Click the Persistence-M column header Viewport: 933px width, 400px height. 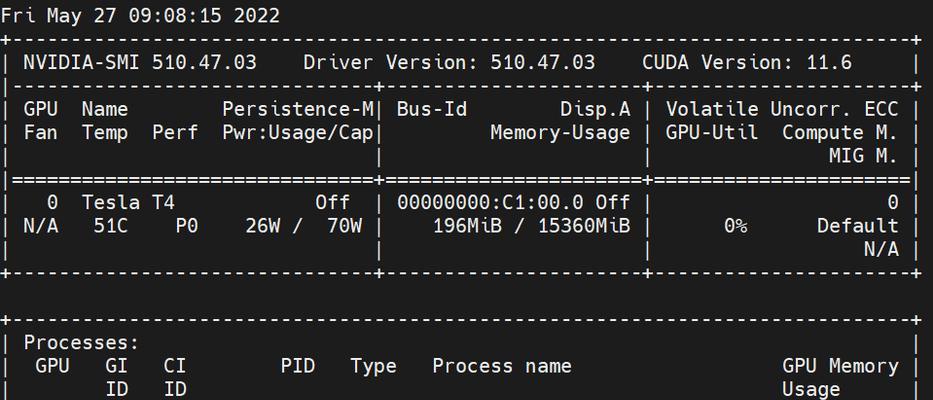(298, 109)
